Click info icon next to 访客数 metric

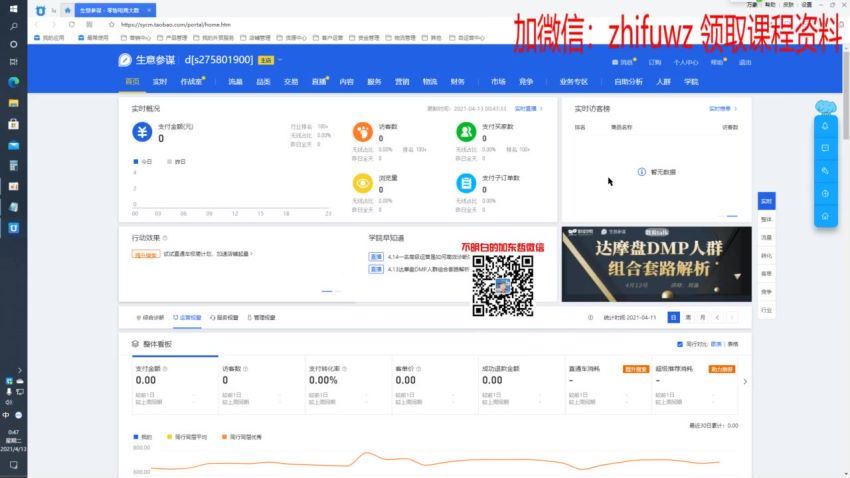click(x=246, y=369)
